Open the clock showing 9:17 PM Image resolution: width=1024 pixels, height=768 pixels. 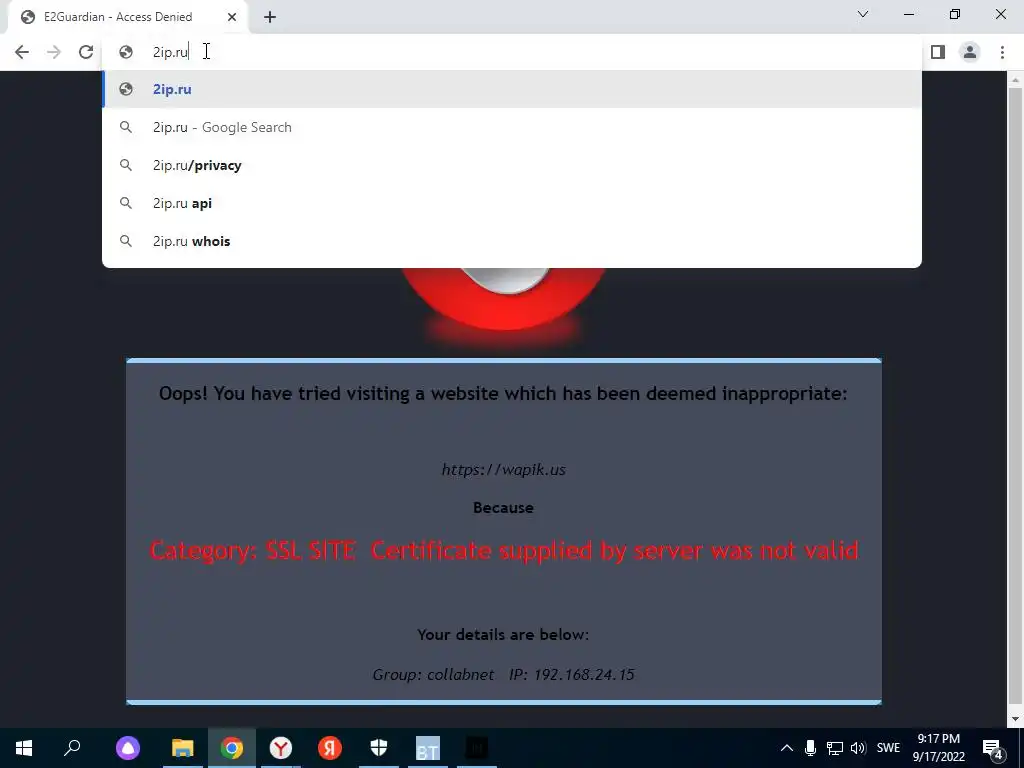point(938,748)
